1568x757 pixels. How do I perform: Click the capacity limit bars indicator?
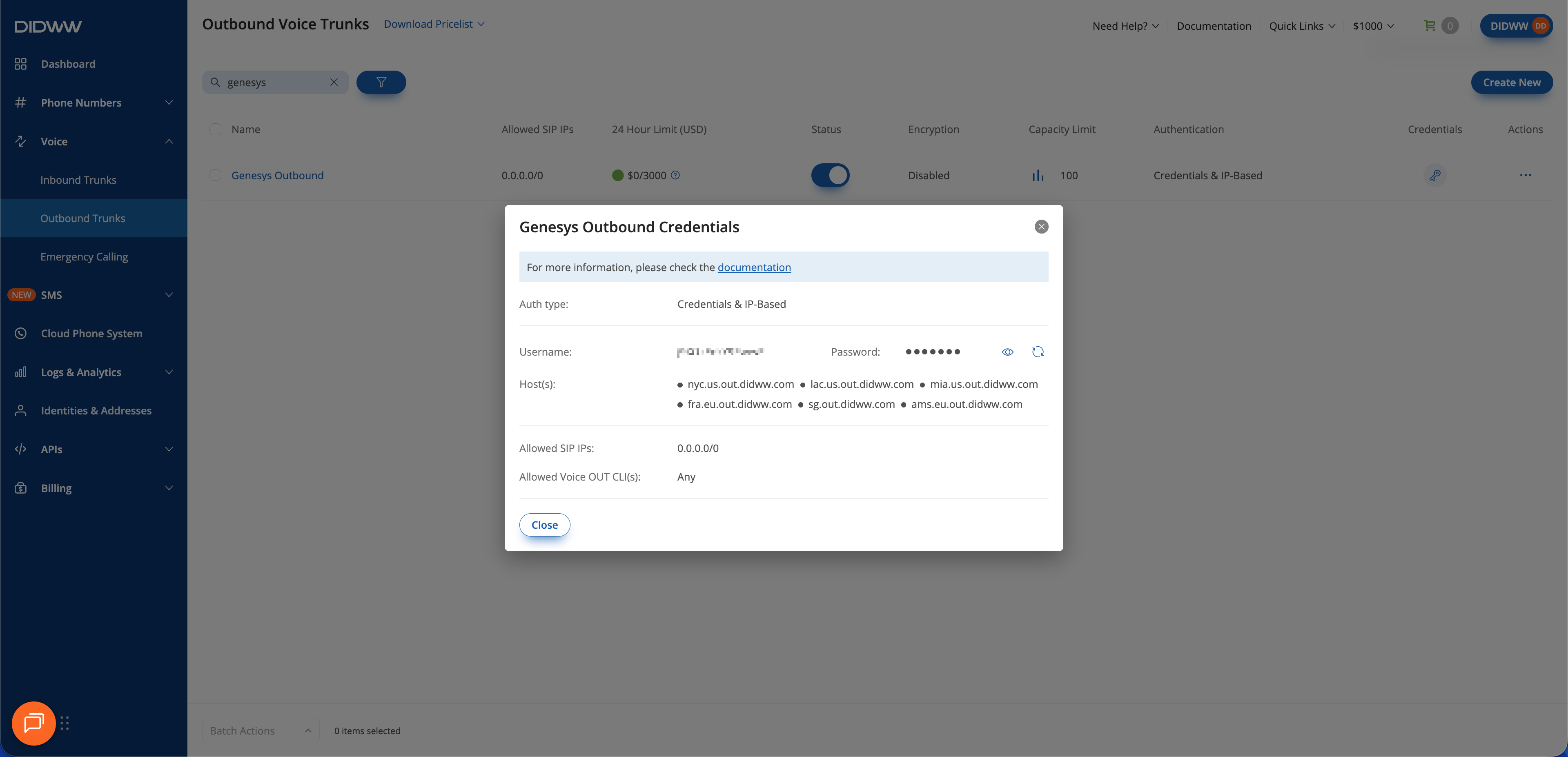click(x=1037, y=175)
